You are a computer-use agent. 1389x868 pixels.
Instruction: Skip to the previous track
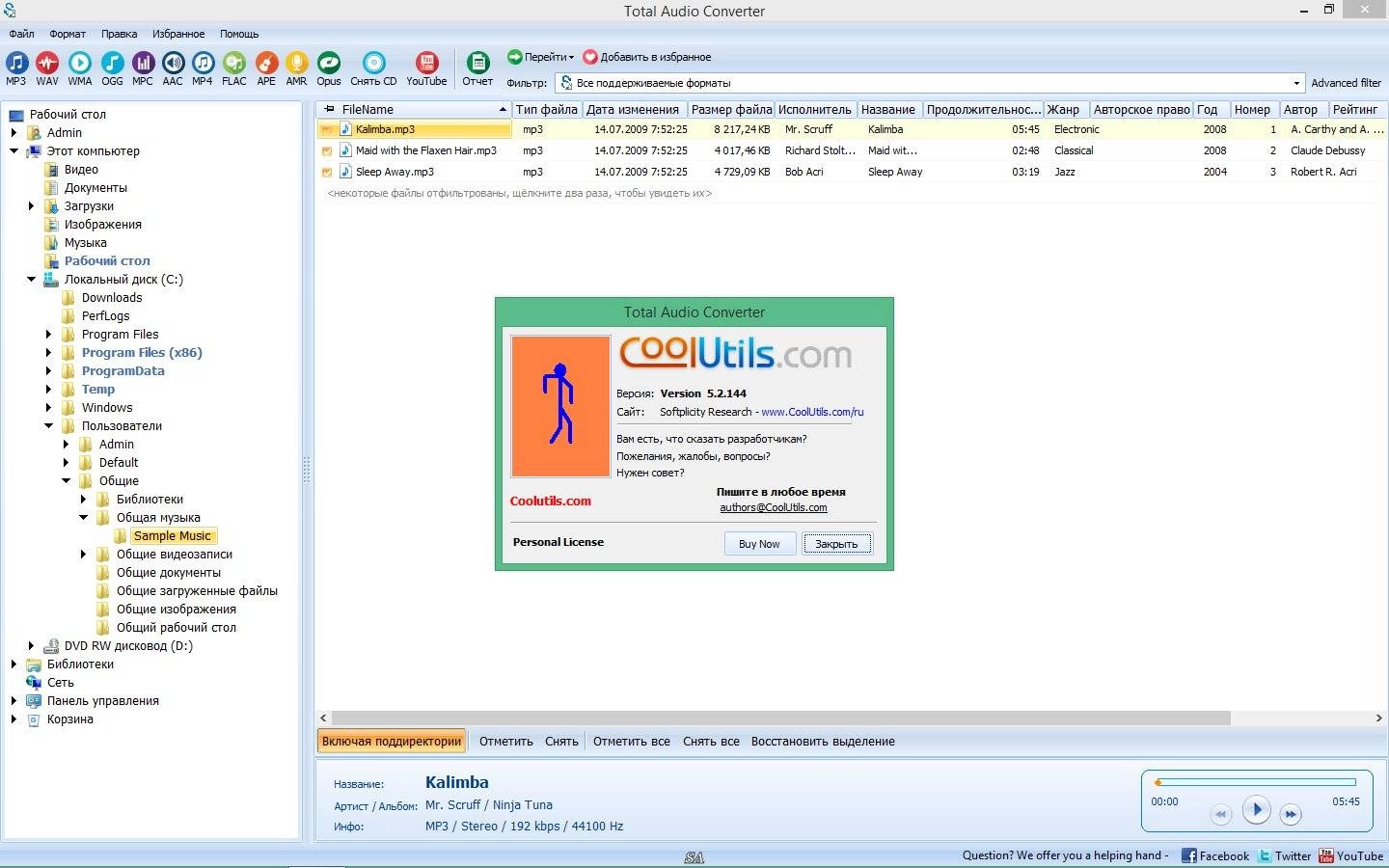[1220, 815]
